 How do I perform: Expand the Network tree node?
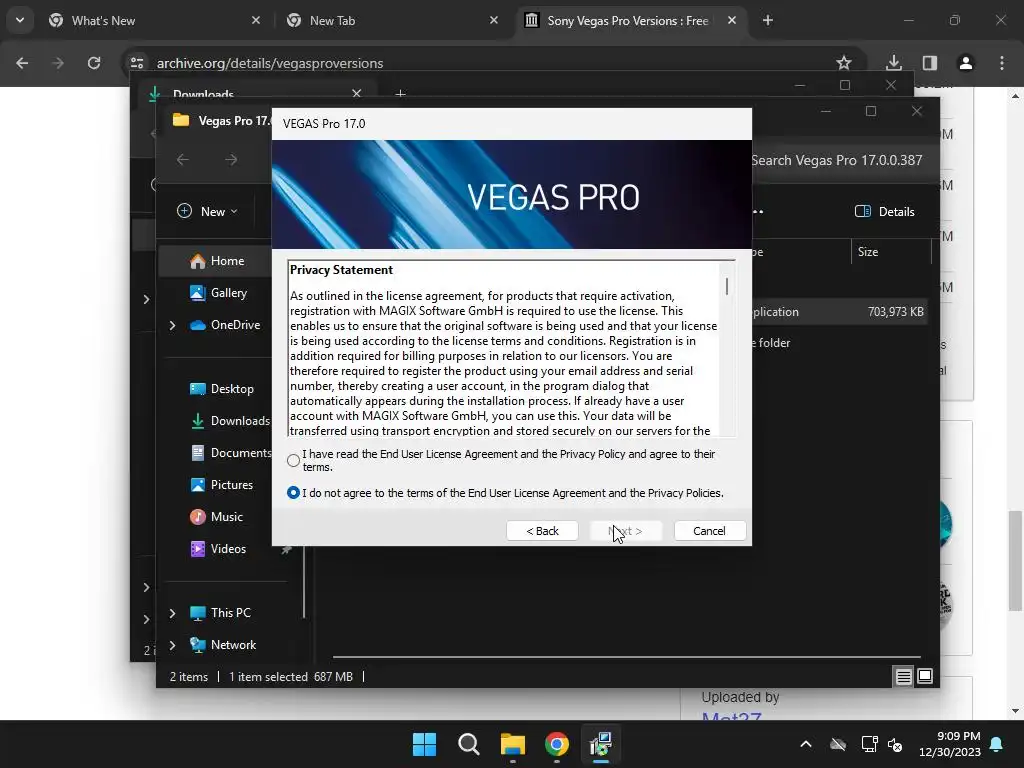[x=172, y=645]
